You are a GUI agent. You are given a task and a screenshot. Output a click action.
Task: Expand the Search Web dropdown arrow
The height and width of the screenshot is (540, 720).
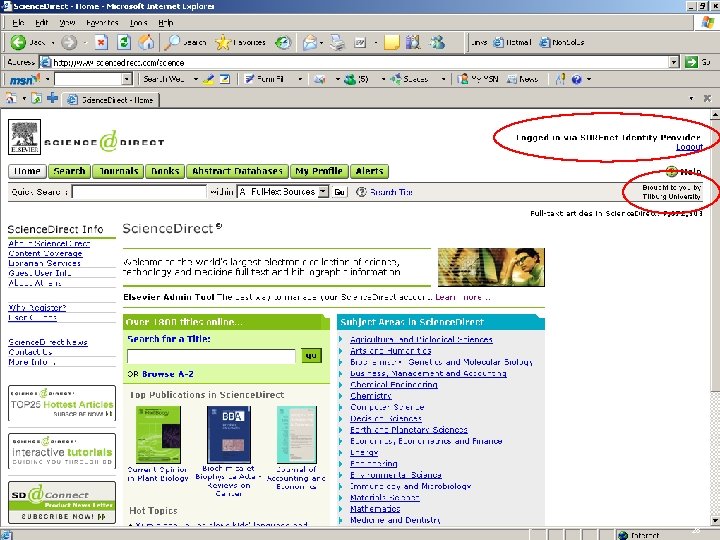pyautogui.click(x=196, y=79)
